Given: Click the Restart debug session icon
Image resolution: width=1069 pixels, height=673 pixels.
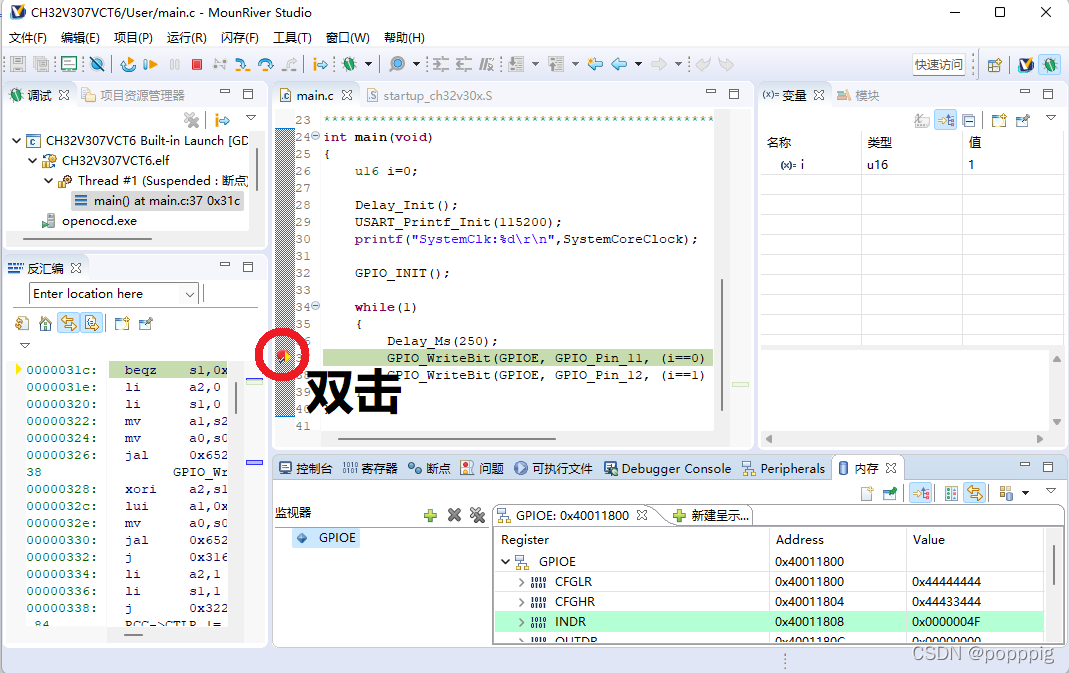Looking at the screenshot, I should tap(127, 64).
